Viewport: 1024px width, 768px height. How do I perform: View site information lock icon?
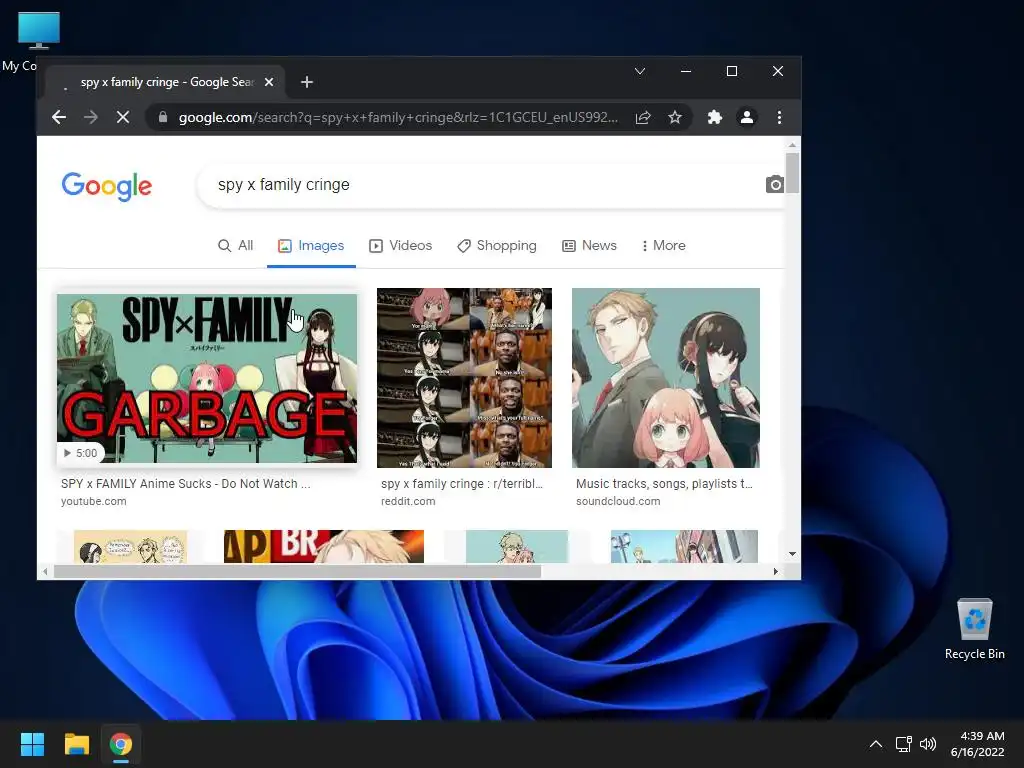163,118
